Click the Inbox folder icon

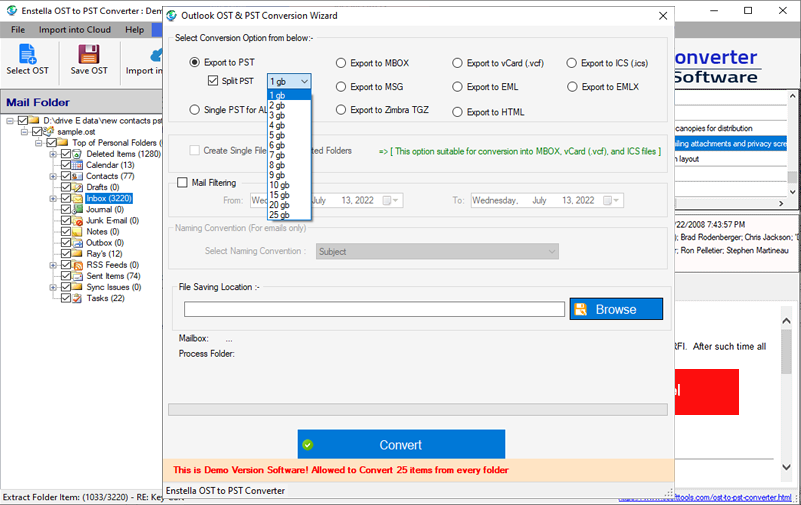pyautogui.click(x=77, y=198)
